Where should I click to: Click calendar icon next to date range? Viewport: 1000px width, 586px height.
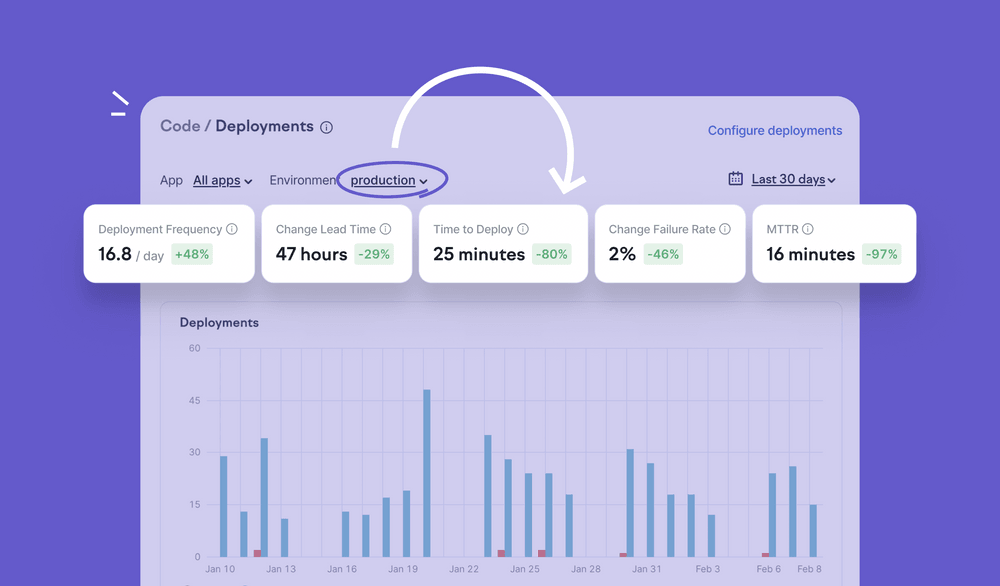pos(736,179)
